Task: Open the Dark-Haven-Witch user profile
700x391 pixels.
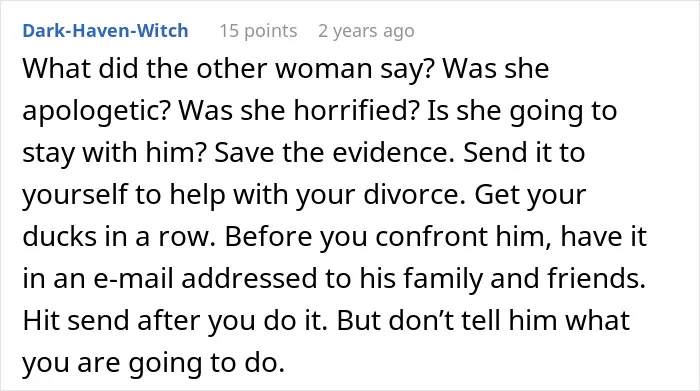Action: (x=105, y=31)
